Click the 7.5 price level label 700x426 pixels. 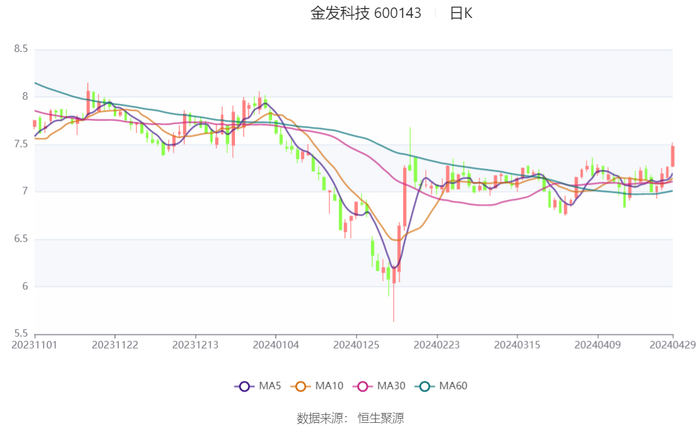click(20, 144)
